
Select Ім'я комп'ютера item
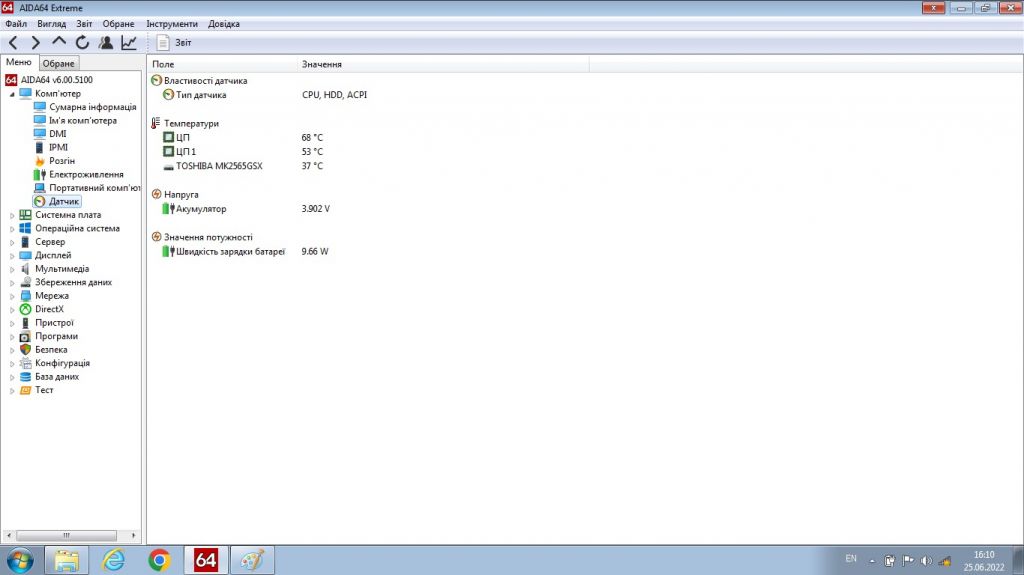[83, 120]
